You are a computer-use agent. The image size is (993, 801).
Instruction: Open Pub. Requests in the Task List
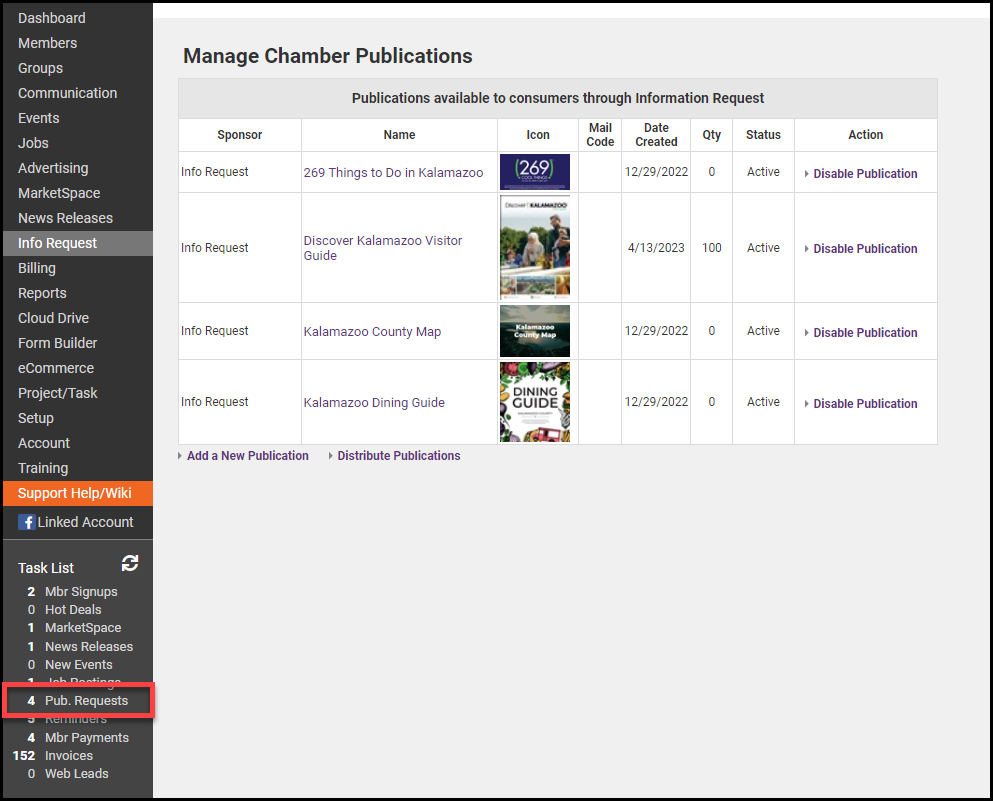[x=86, y=701]
